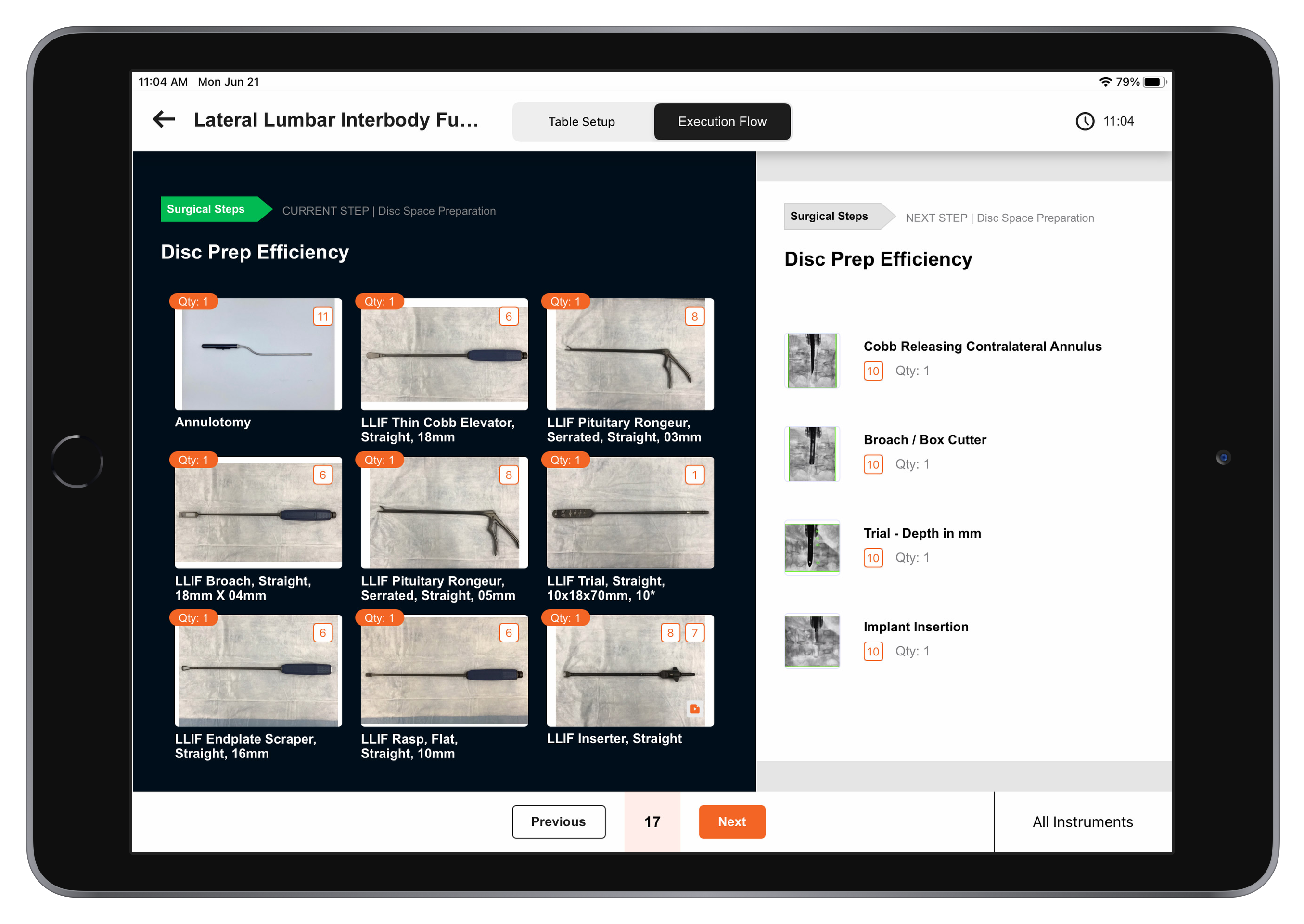Open the Annulotomy instrument photo
The width and height of the screenshot is (1304, 924).
click(258, 354)
